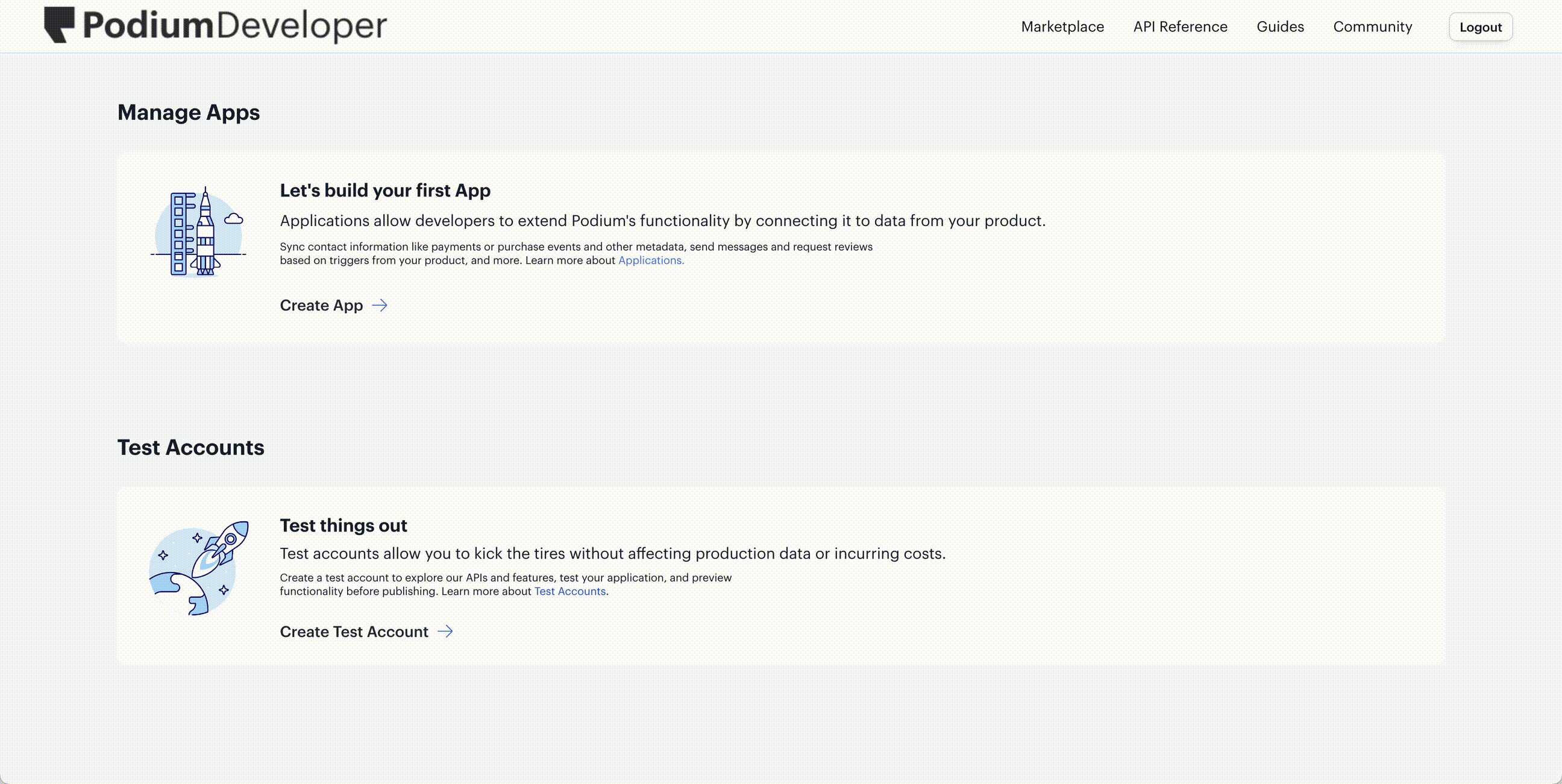Follow the Applications learn-more link

pyautogui.click(x=651, y=260)
